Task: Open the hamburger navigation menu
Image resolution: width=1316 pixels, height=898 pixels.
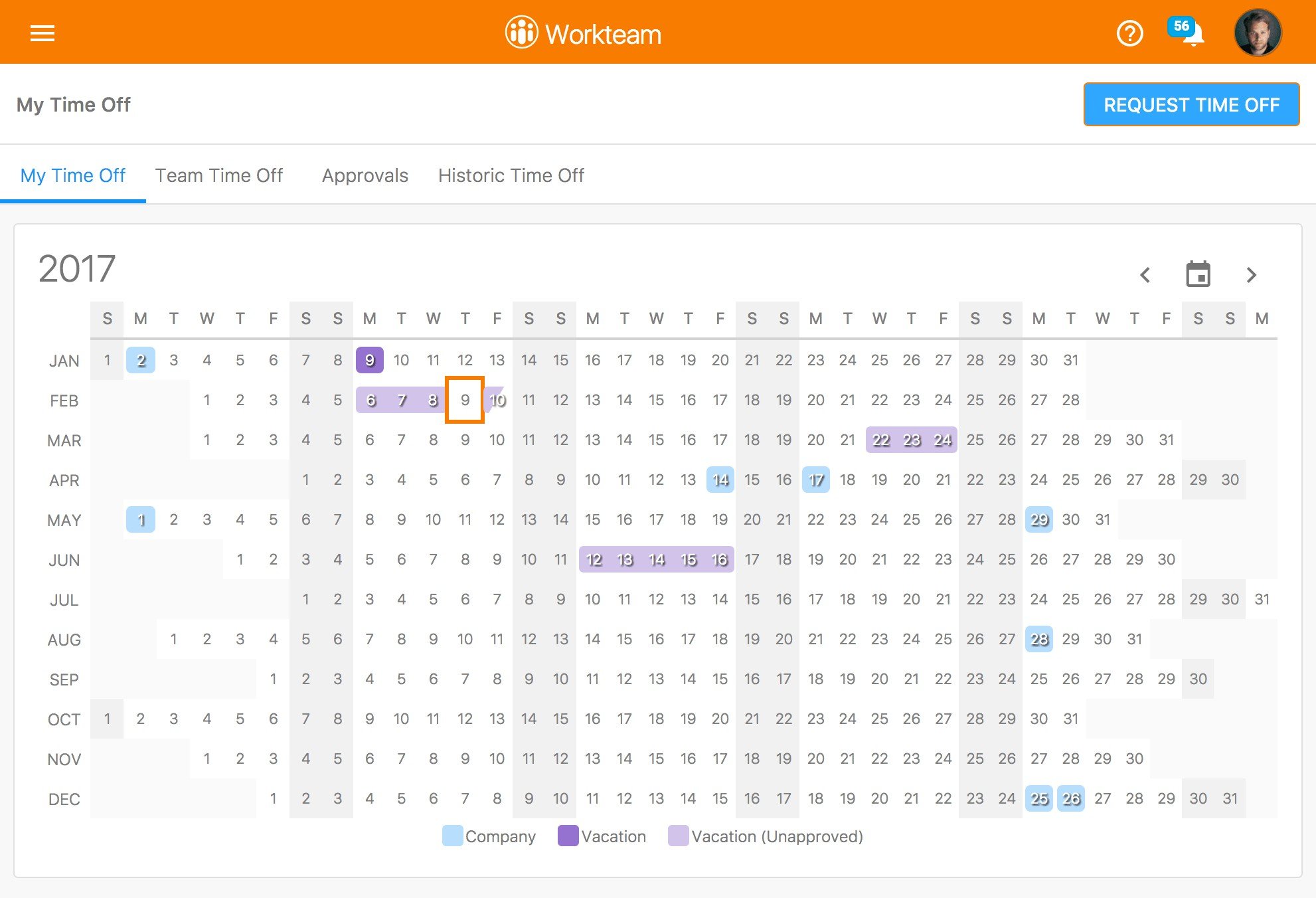Action: pyautogui.click(x=42, y=33)
